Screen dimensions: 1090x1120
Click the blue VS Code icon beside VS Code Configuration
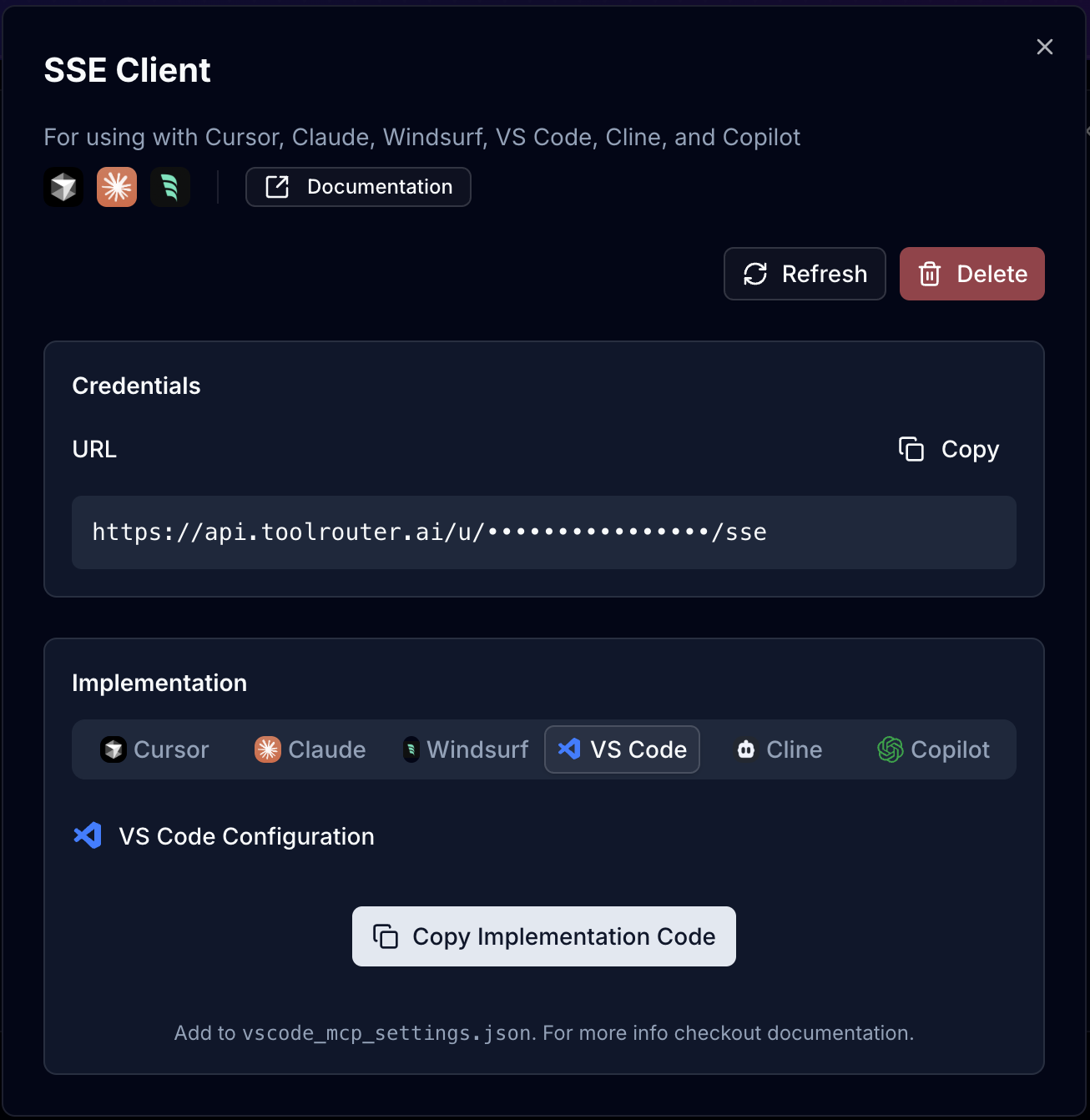pyautogui.click(x=88, y=835)
